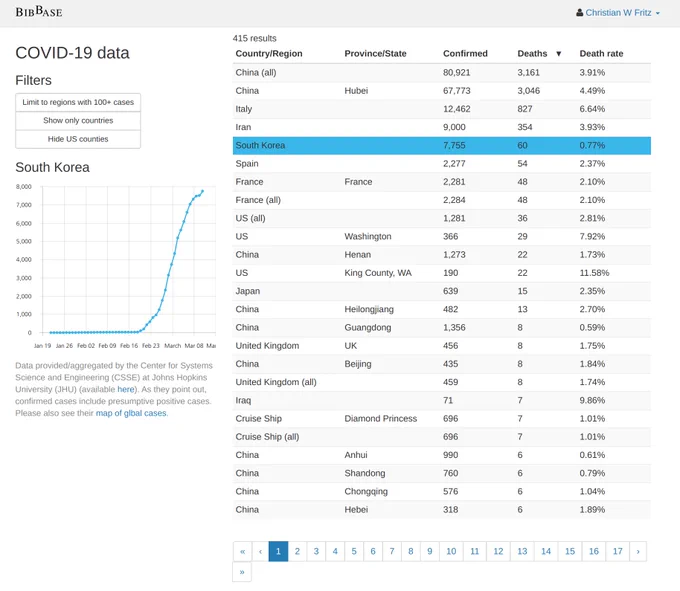Go to first page with « button

pos(242,552)
